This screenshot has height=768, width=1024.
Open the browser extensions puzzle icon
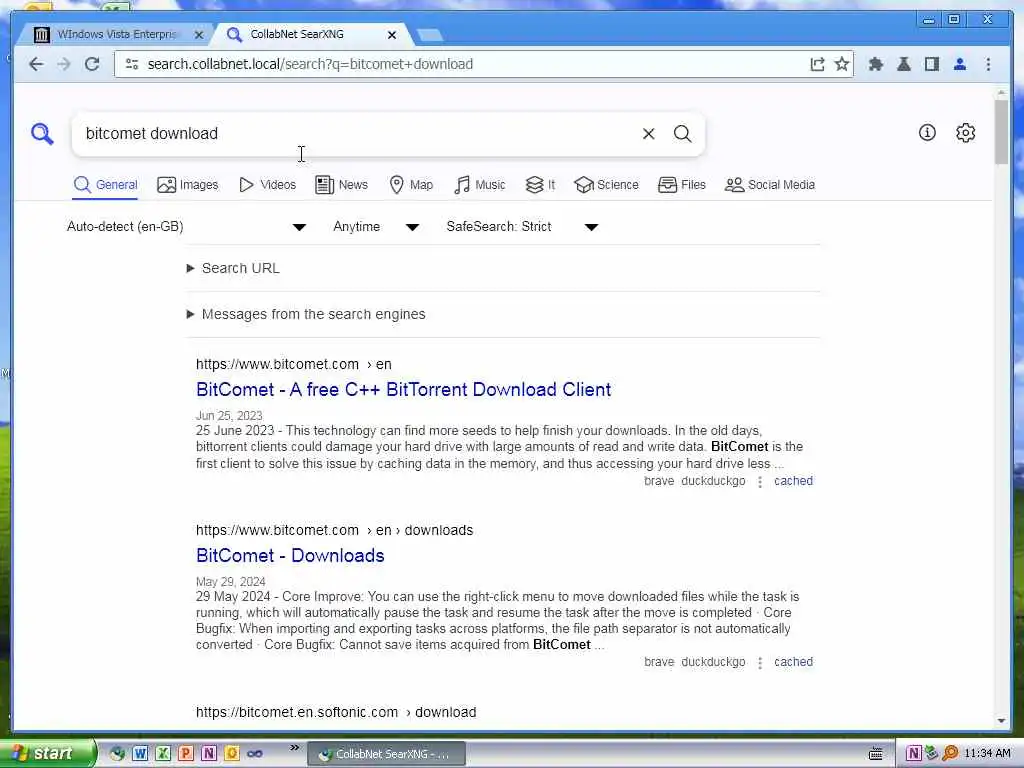click(x=876, y=64)
